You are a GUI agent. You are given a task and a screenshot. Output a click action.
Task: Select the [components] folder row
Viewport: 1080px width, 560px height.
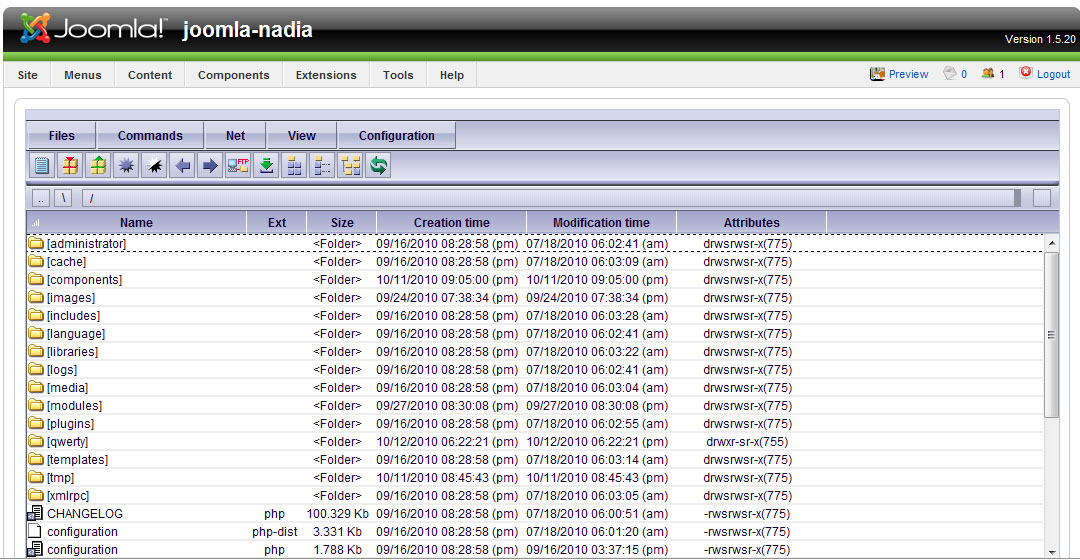pos(535,279)
